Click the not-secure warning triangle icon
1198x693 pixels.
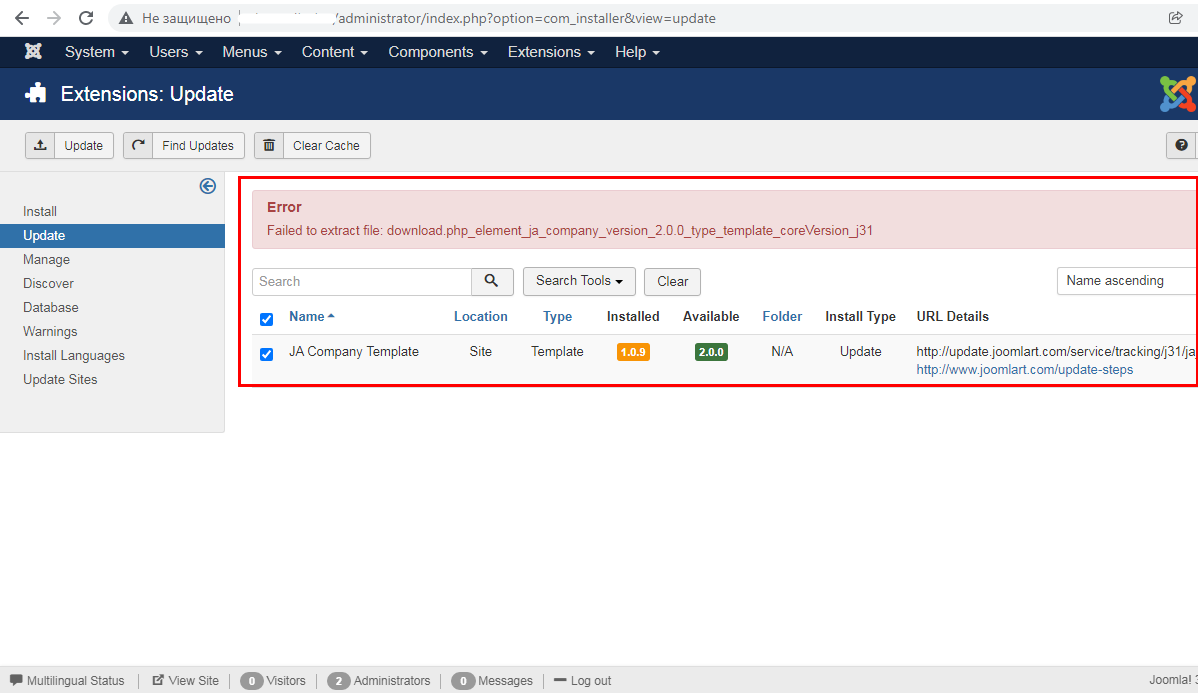(x=126, y=18)
